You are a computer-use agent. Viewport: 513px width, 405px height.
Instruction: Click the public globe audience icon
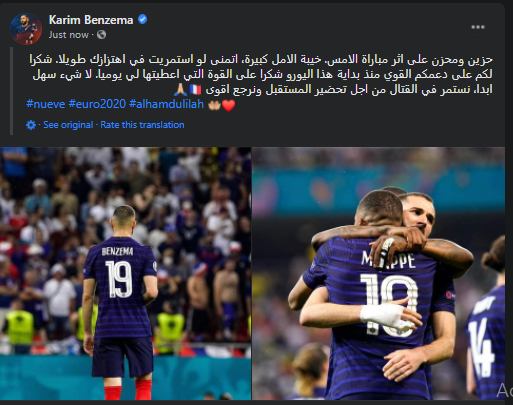coord(101,35)
